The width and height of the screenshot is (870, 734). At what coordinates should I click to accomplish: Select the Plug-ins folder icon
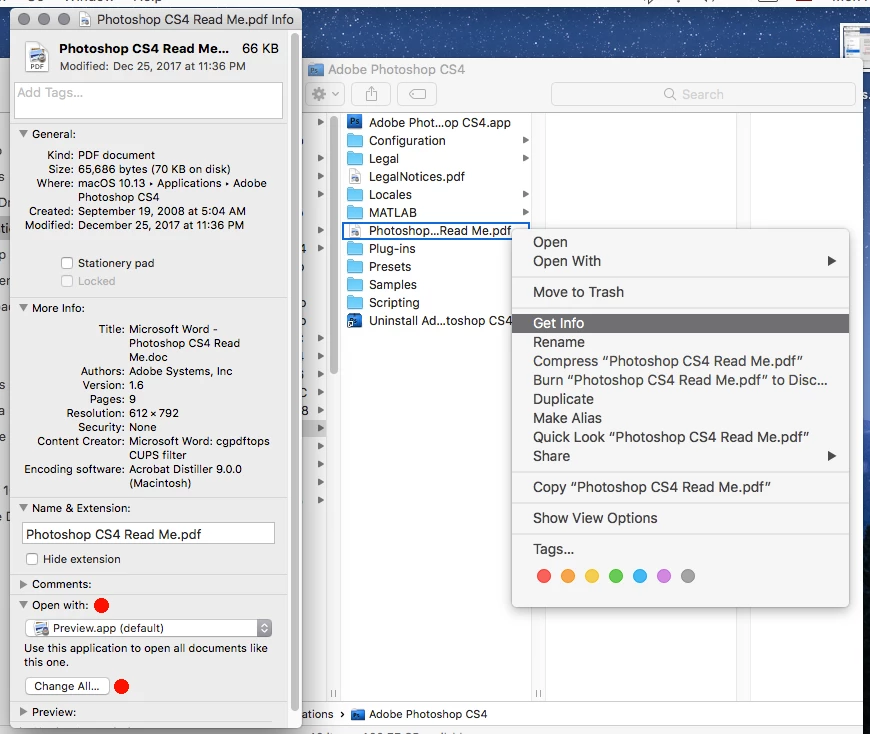click(x=355, y=249)
